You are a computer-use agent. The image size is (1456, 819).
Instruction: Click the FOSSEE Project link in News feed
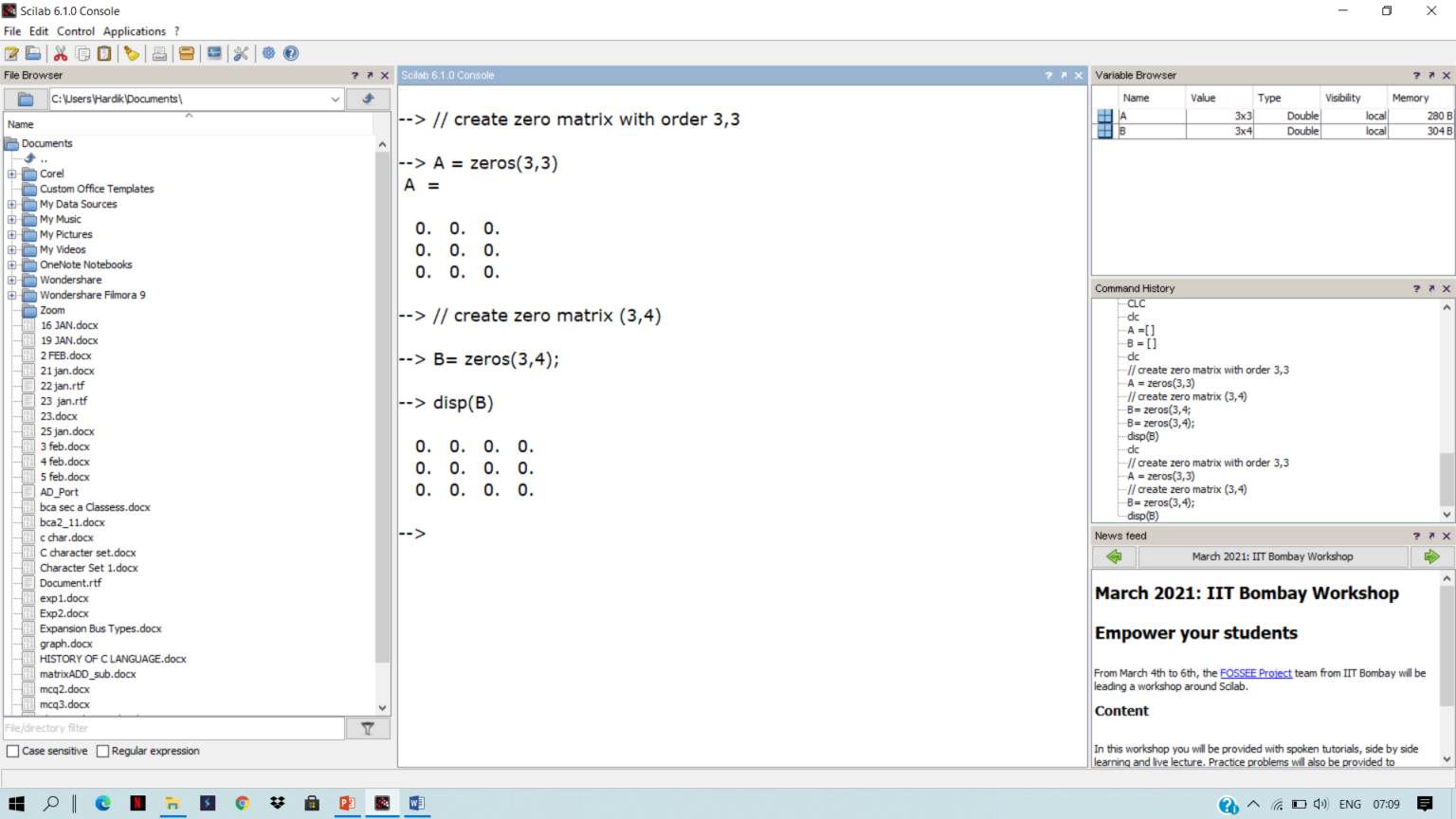point(1256,673)
